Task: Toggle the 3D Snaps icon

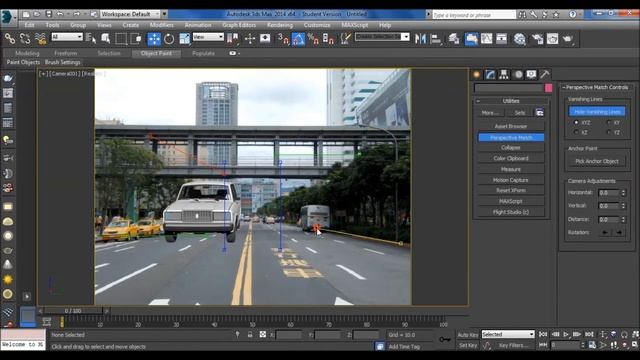Action: (x=283, y=39)
